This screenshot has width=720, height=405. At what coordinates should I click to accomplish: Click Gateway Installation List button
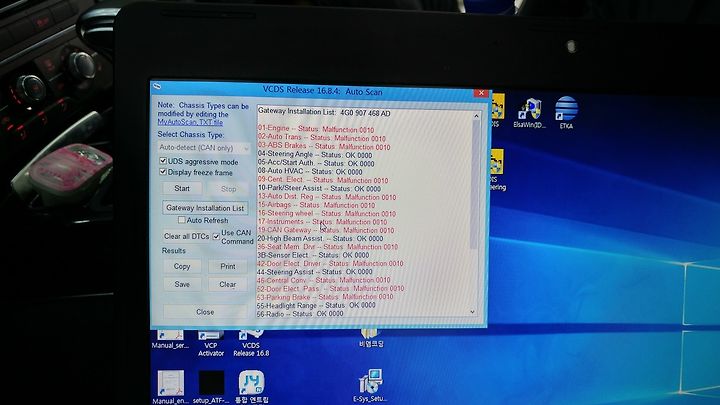coord(205,208)
